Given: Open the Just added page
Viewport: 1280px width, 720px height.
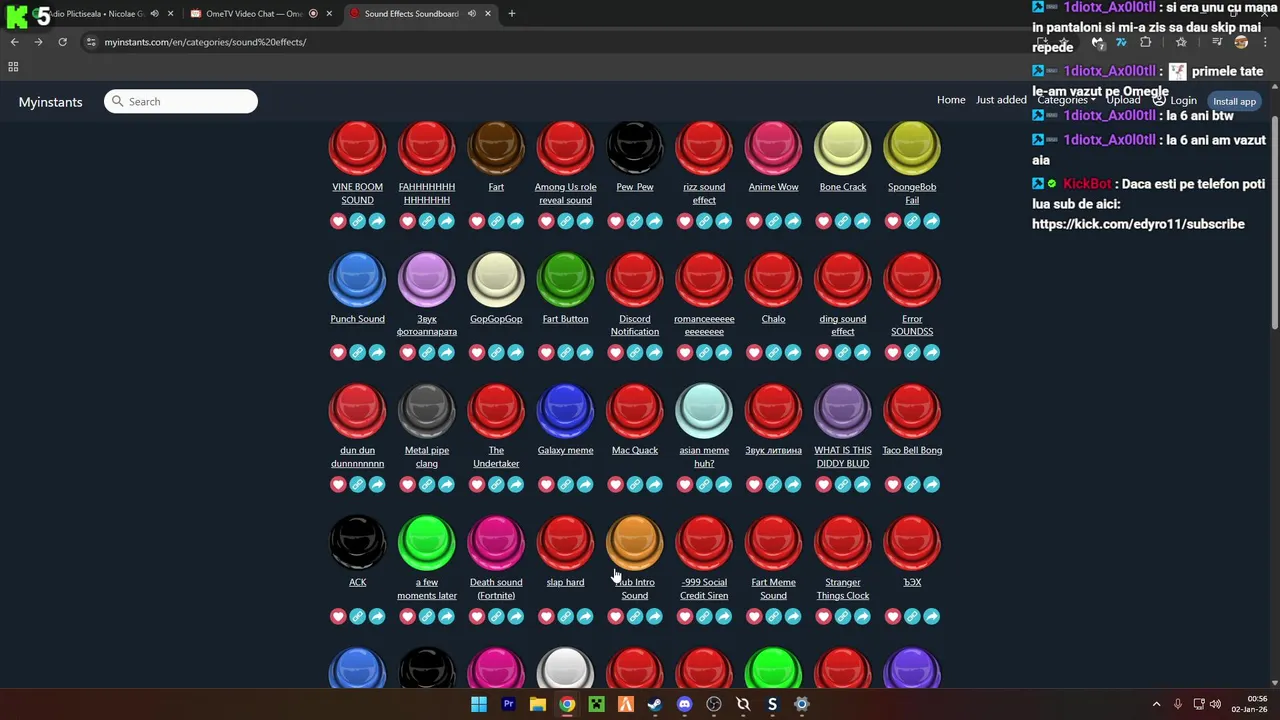Looking at the screenshot, I should tap(1001, 100).
